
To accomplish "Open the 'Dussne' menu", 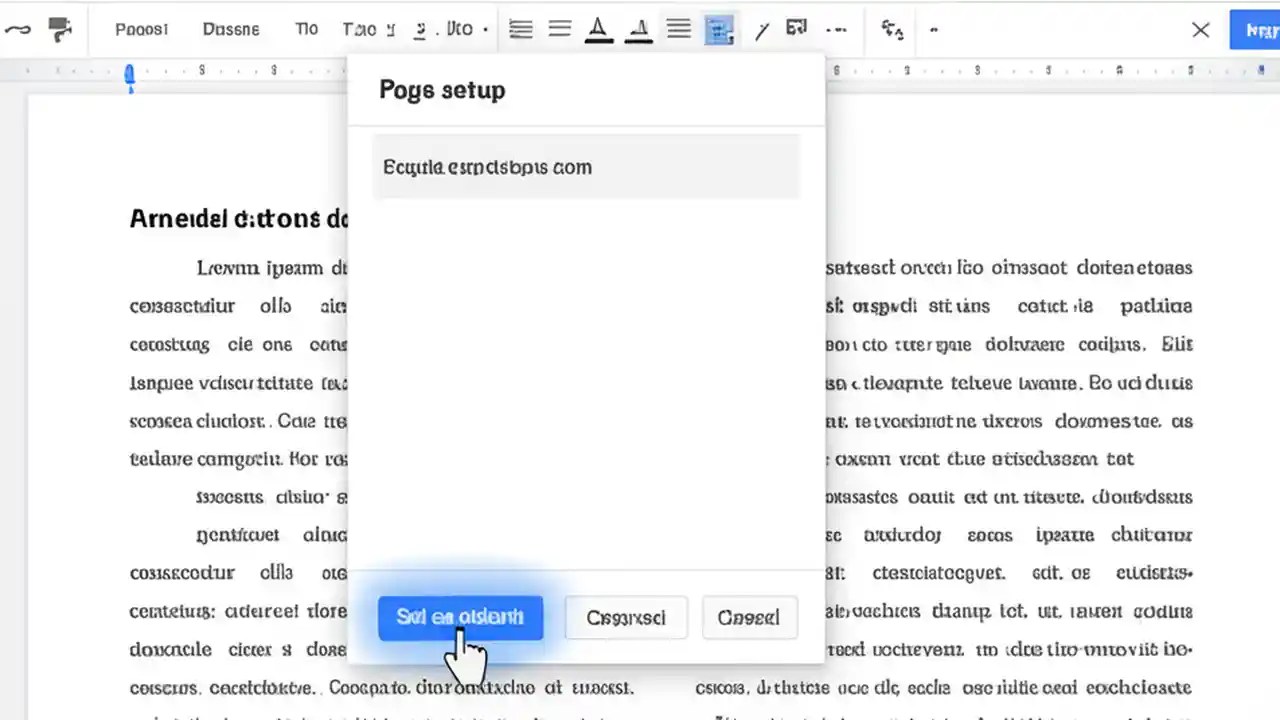I will (231, 29).
